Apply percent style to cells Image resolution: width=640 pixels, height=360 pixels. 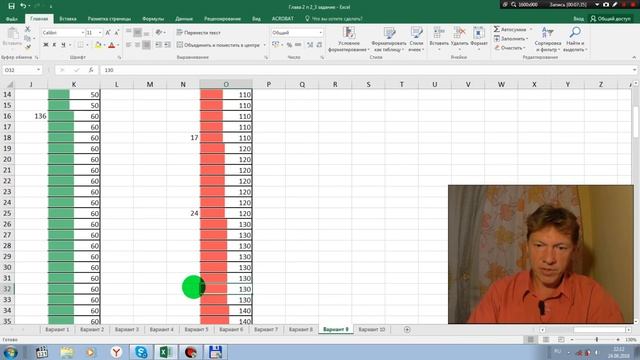(x=289, y=45)
